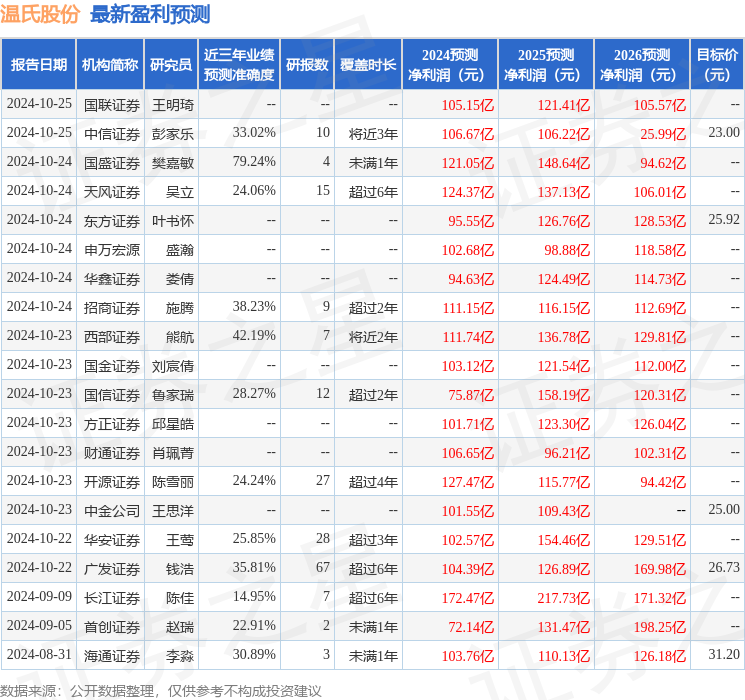This screenshot has width=745, height=700.
Task: Click the 研究员 column header
Action: [x=171, y=64]
